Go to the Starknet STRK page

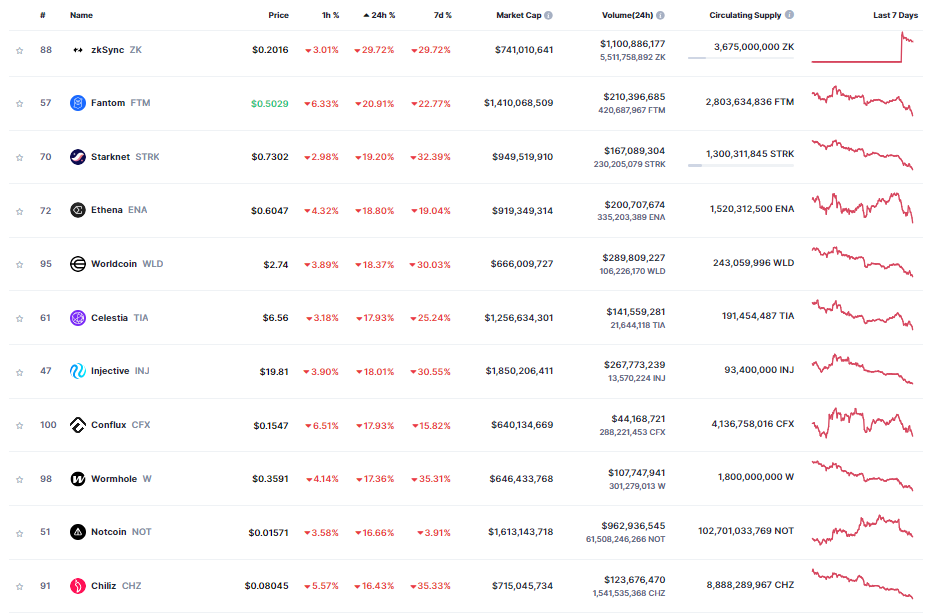click(x=125, y=157)
